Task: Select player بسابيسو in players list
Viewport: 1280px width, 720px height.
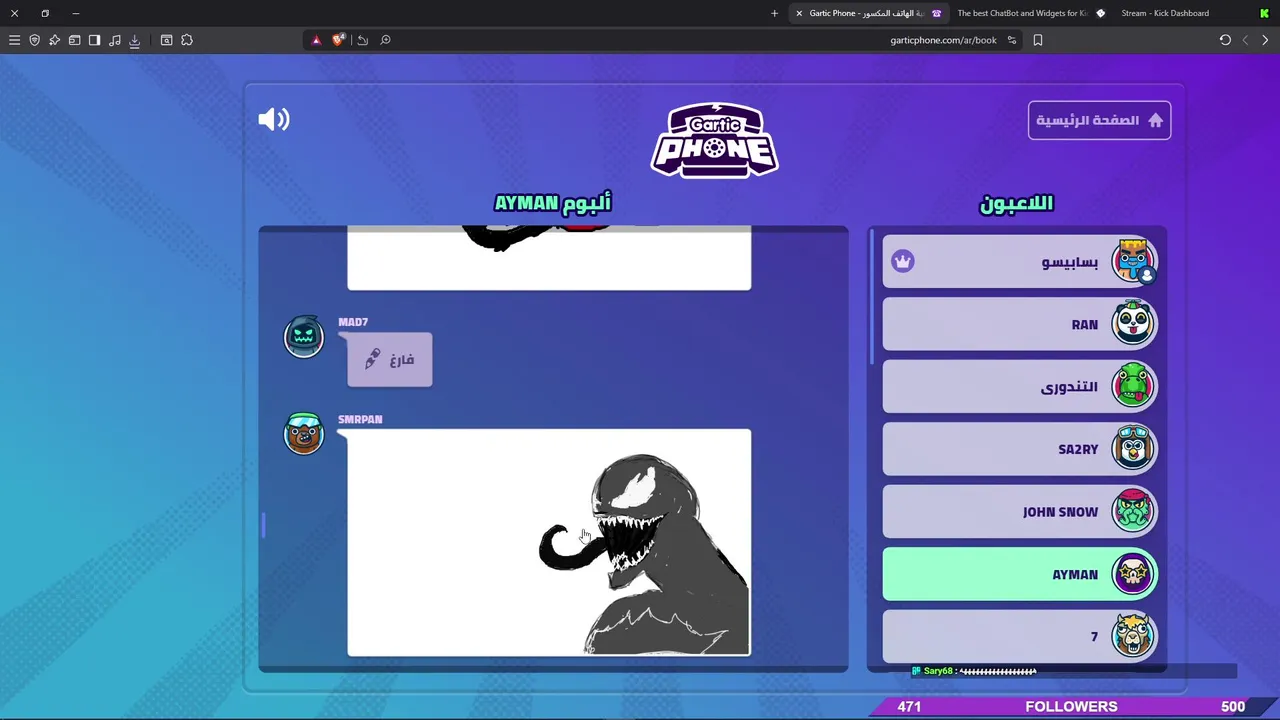Action: click(1020, 262)
